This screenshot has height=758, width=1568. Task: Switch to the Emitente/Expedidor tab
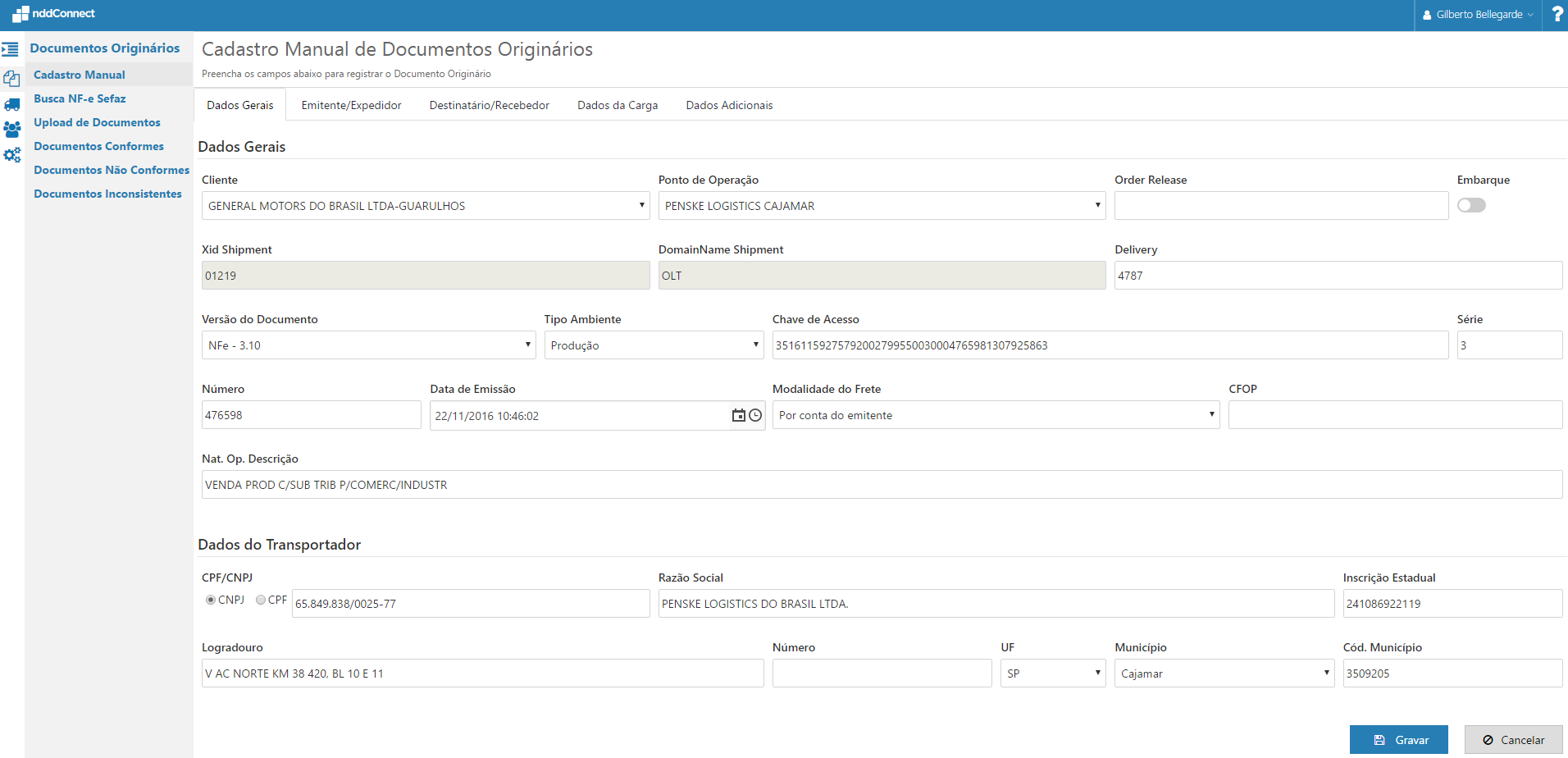click(x=351, y=105)
